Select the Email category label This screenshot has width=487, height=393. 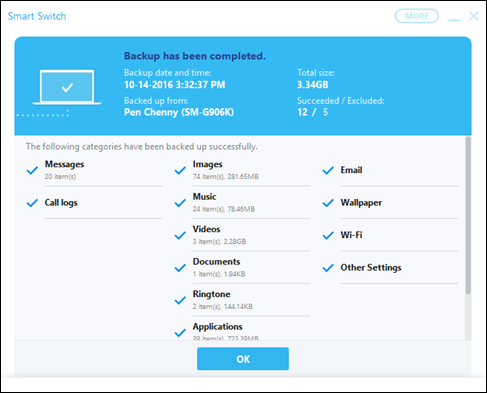pos(351,170)
